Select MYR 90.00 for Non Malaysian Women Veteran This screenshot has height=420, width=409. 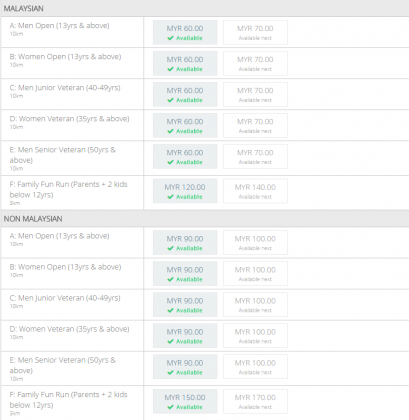click(185, 336)
